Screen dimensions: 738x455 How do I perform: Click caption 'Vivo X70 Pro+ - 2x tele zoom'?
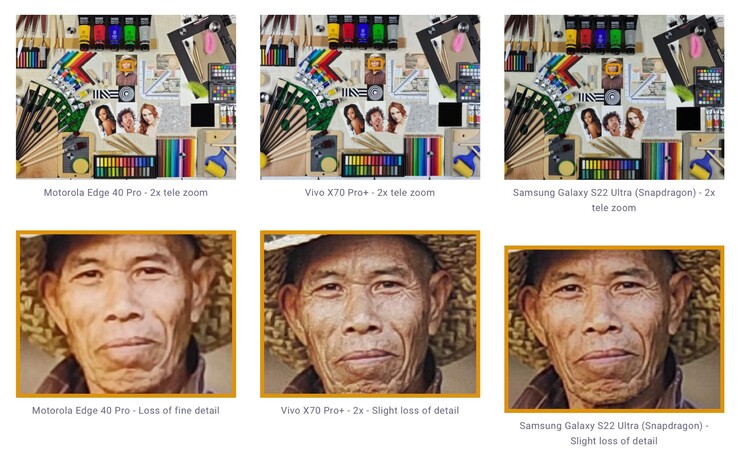click(x=370, y=192)
